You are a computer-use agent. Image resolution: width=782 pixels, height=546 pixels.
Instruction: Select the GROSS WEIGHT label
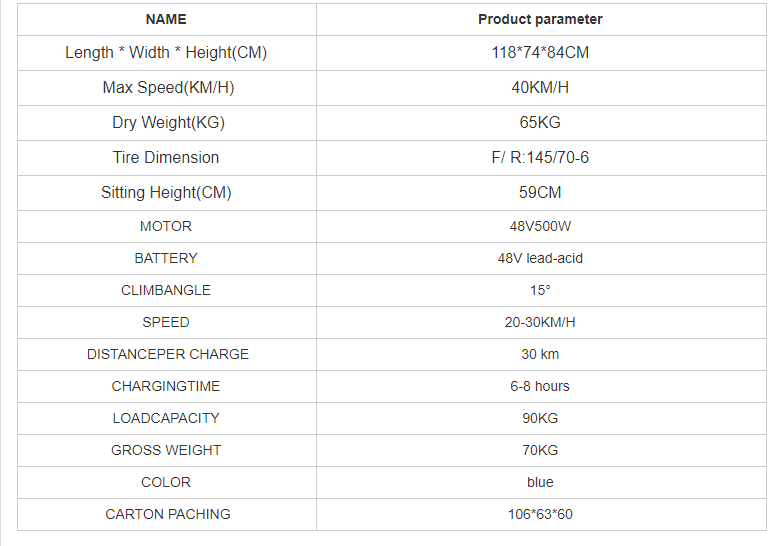166,450
